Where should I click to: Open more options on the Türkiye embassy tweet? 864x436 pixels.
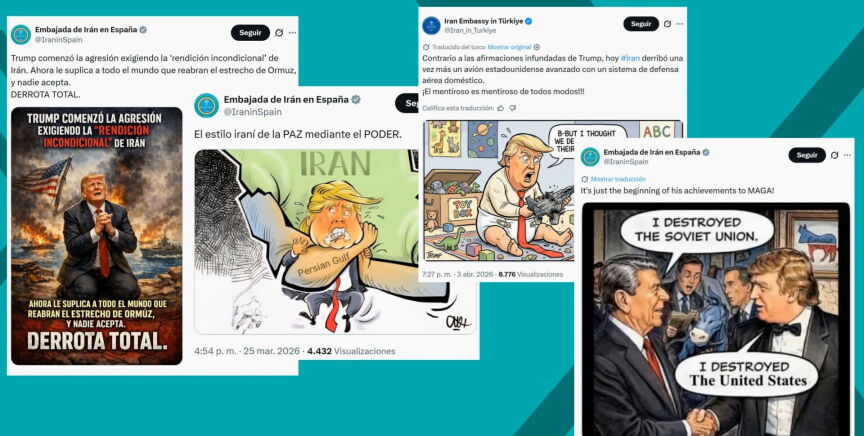tap(680, 24)
